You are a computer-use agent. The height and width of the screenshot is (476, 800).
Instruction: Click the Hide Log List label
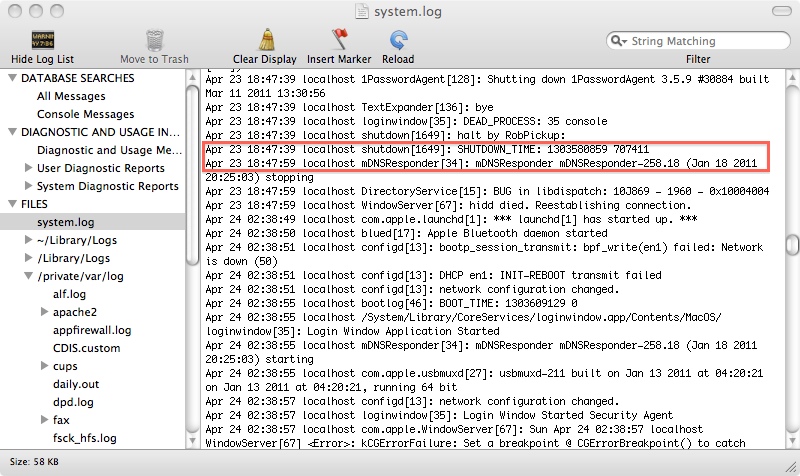(x=42, y=59)
